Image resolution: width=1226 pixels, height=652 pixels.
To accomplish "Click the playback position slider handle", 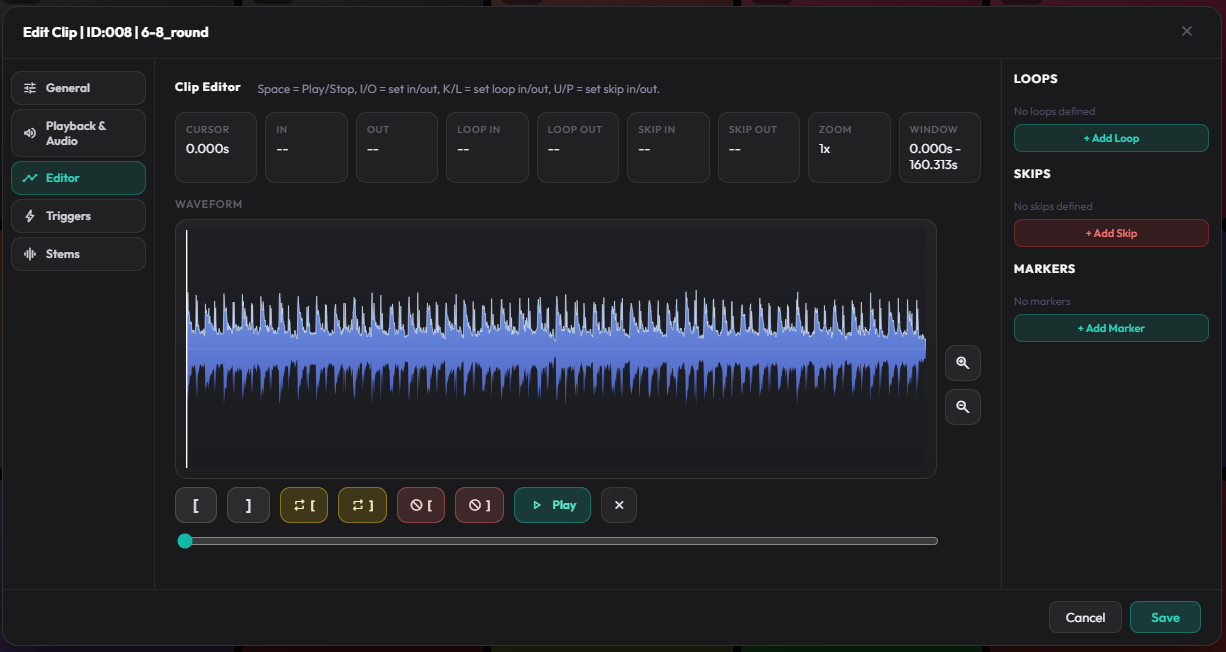I will coord(184,541).
